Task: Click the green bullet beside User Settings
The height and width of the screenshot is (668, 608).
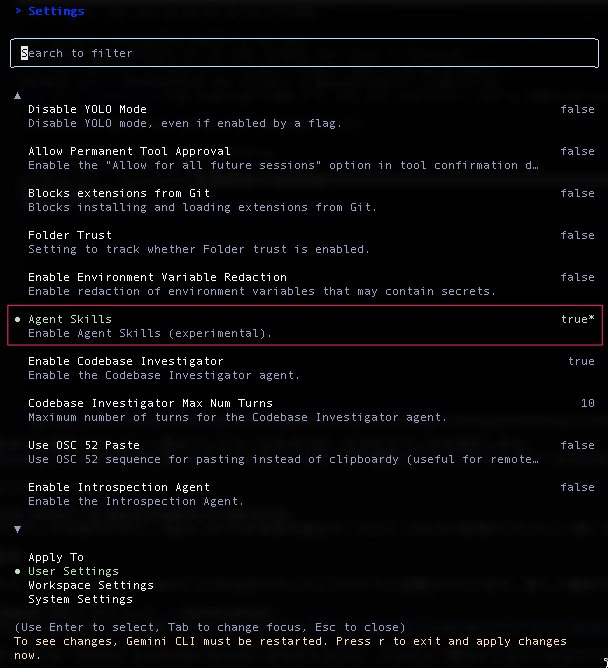Action: [x=17, y=571]
